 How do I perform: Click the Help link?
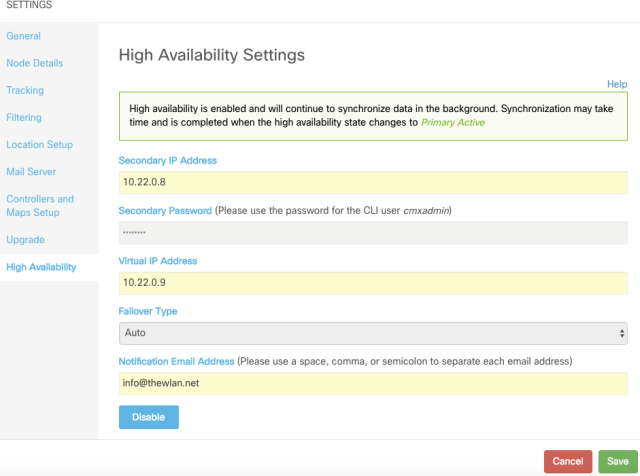pos(617,84)
